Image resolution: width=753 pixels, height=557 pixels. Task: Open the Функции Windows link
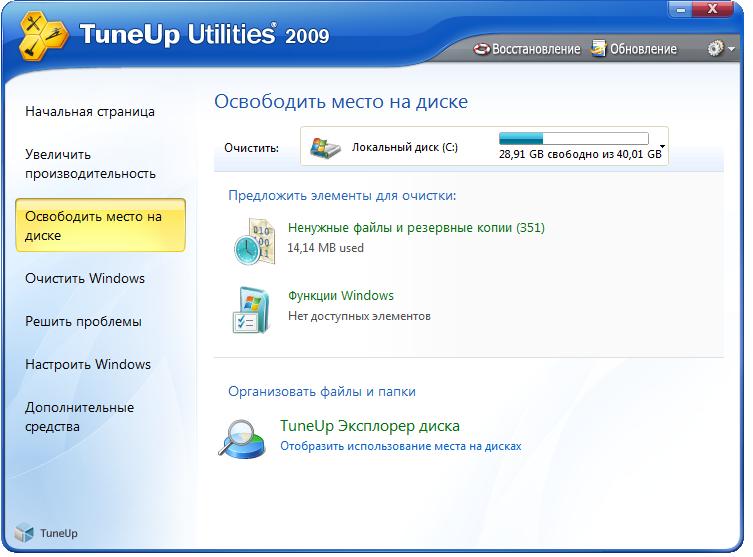click(x=340, y=295)
